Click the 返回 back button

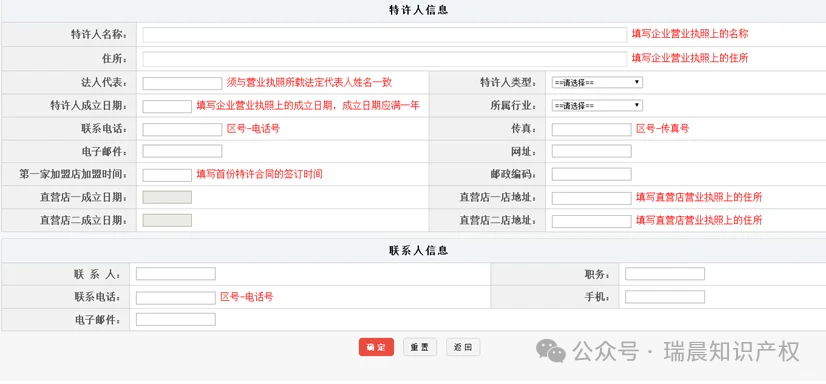[463, 347]
